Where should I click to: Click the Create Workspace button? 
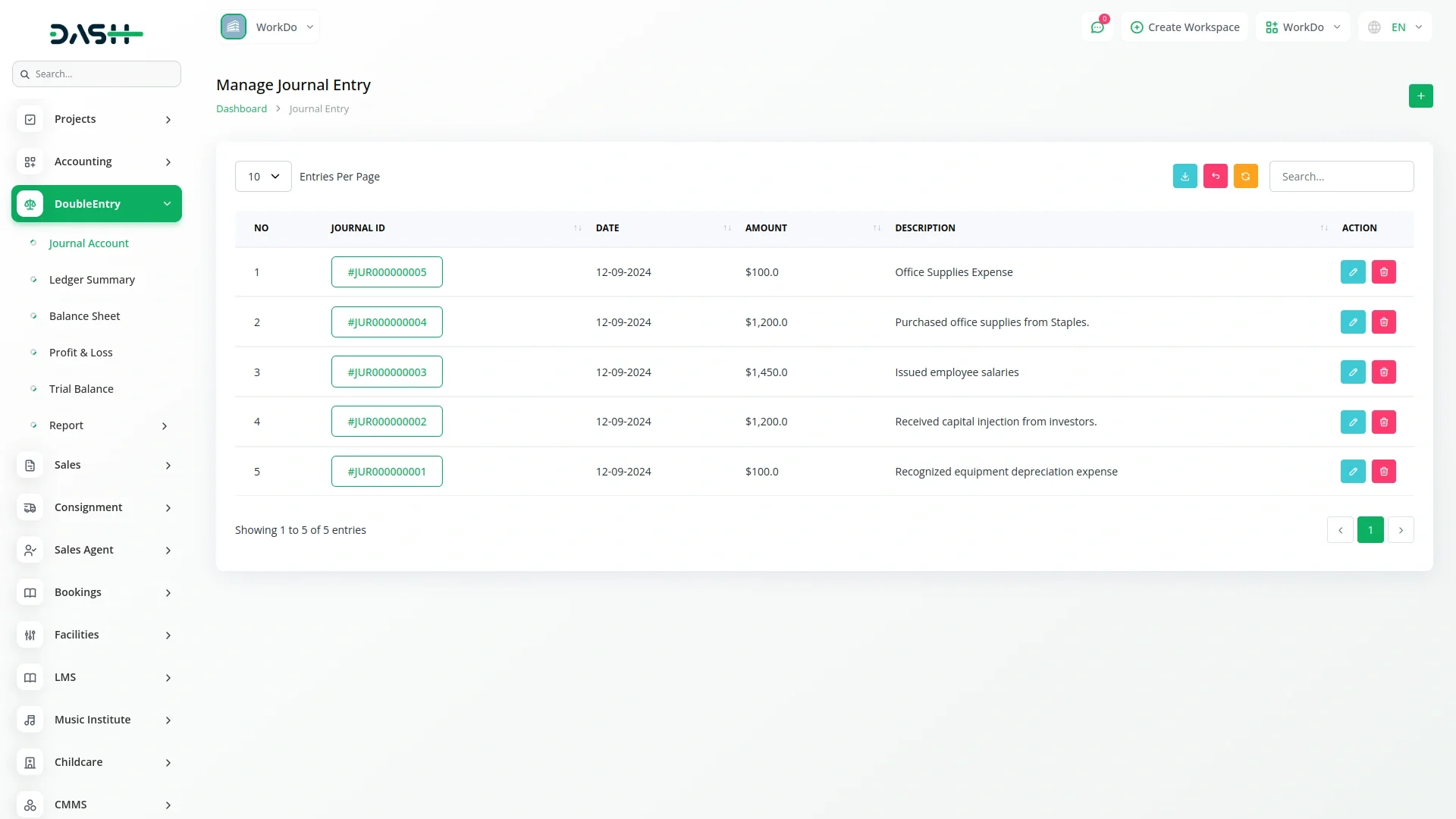pos(1185,27)
